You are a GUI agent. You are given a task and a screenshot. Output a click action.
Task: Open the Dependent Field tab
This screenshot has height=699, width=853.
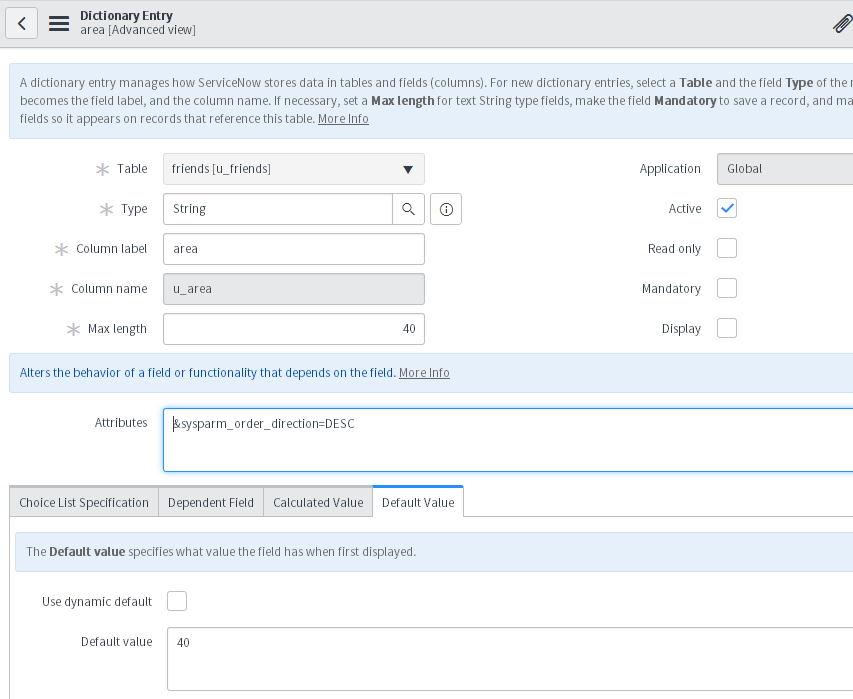211,502
